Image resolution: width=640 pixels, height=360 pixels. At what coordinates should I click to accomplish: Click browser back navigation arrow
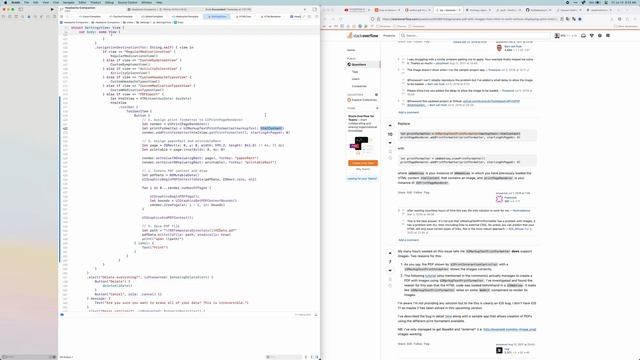pos(325,19)
